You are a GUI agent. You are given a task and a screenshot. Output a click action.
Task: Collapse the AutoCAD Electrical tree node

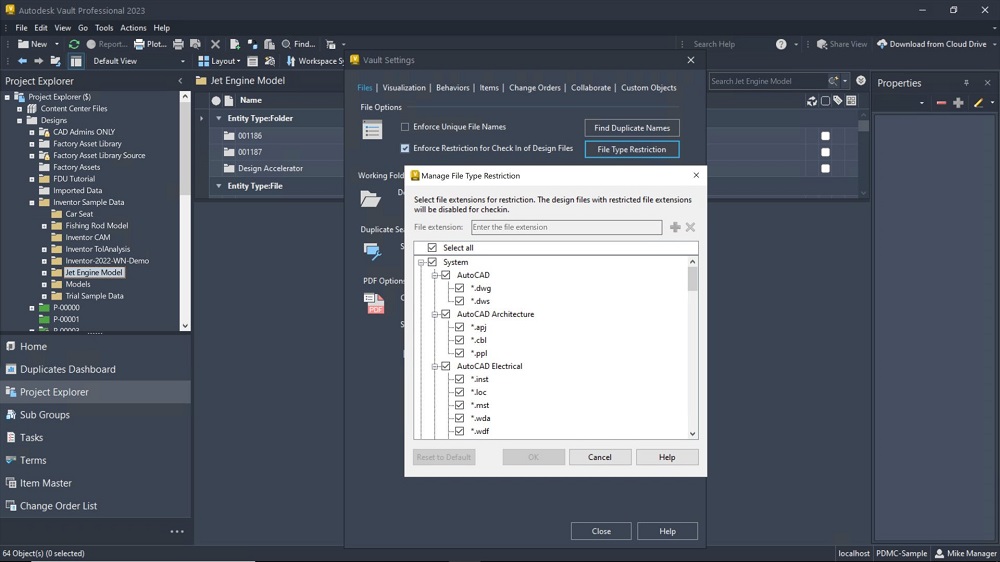pos(435,366)
